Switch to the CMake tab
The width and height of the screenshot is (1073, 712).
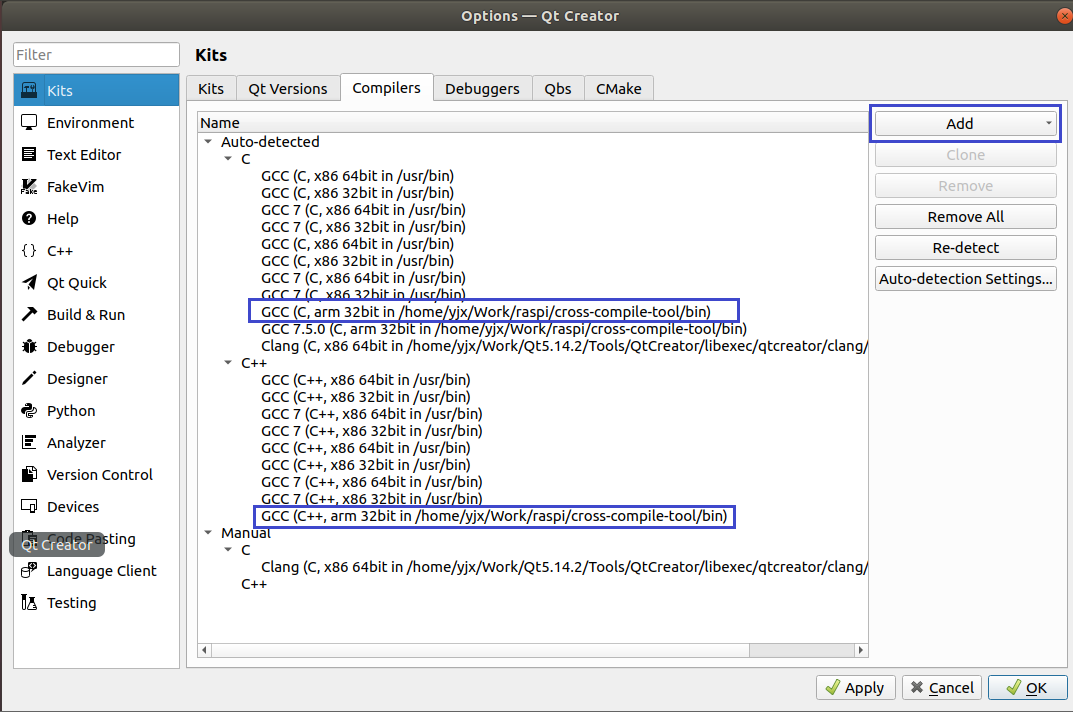click(x=619, y=89)
